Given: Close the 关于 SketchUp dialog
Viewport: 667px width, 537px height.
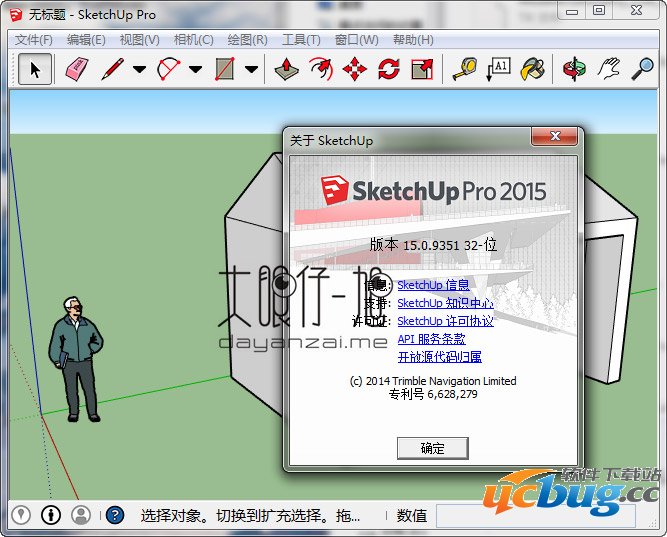Looking at the screenshot, I should click(x=554, y=136).
